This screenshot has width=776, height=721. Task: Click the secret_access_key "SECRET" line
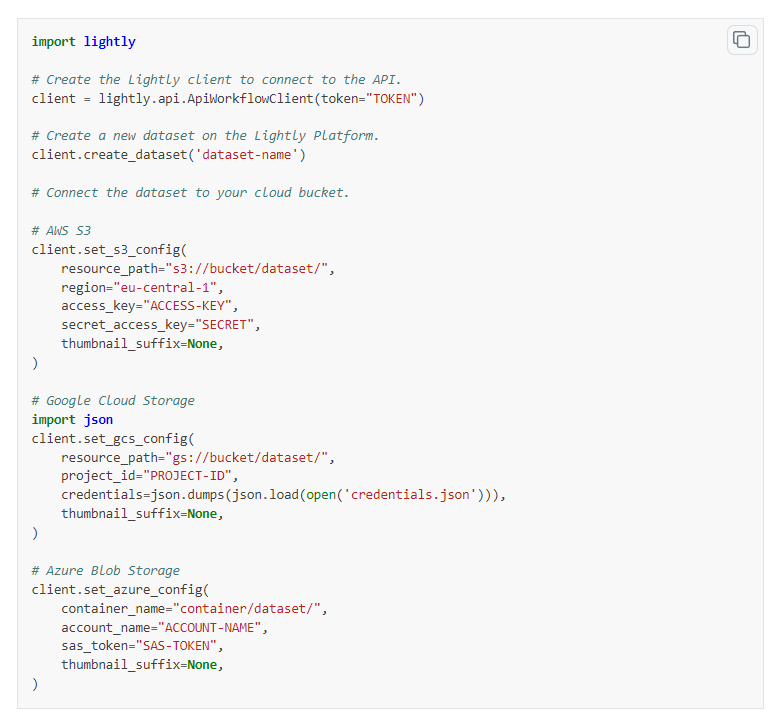pyautogui.click(x=161, y=325)
